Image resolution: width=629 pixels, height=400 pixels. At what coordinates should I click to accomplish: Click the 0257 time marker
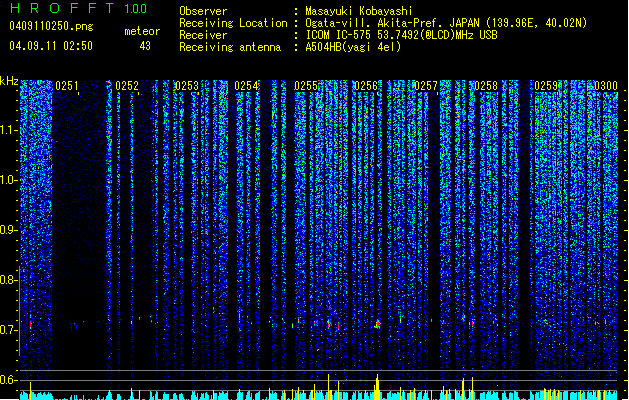[426, 86]
